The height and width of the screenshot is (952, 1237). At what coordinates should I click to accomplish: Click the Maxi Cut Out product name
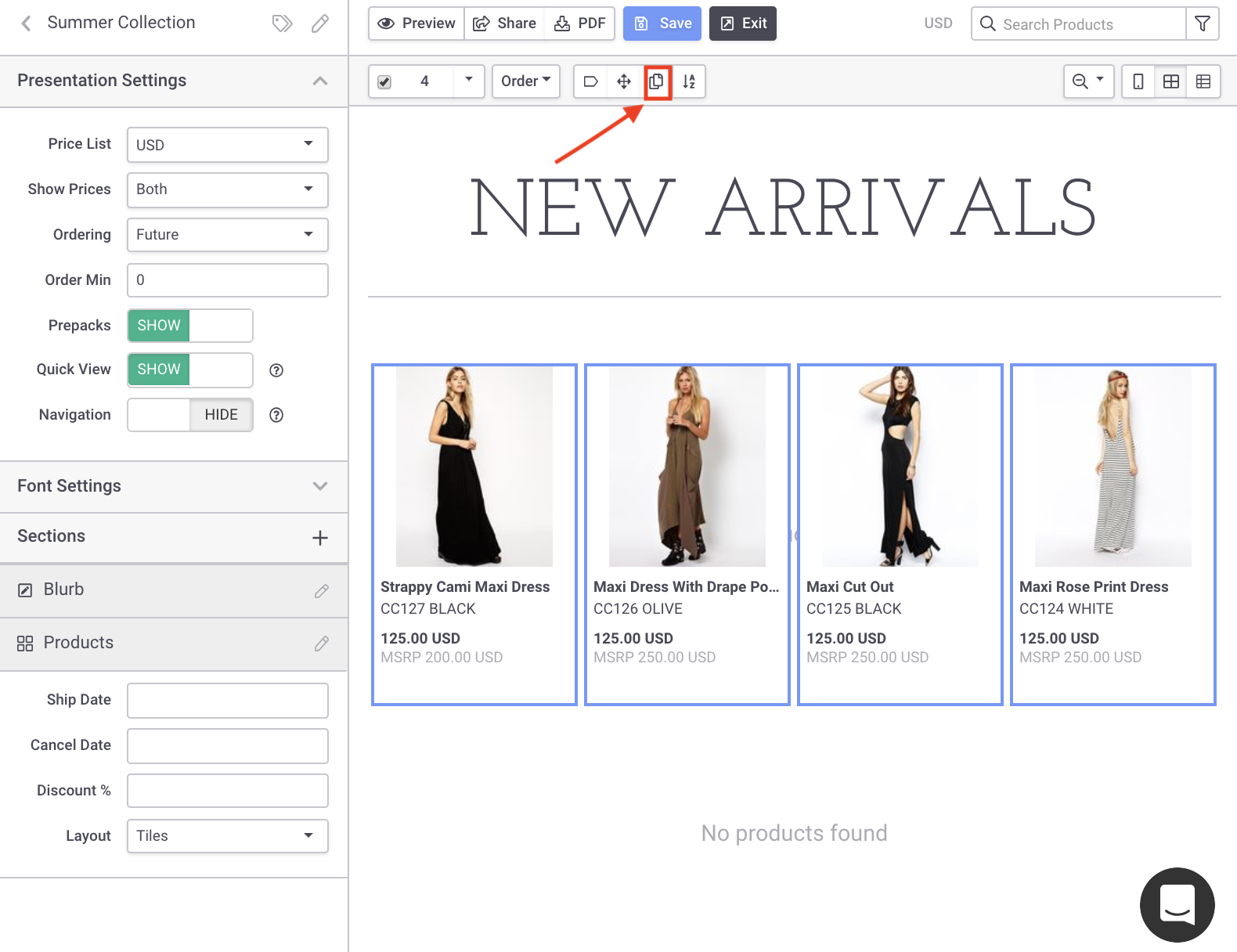click(850, 587)
